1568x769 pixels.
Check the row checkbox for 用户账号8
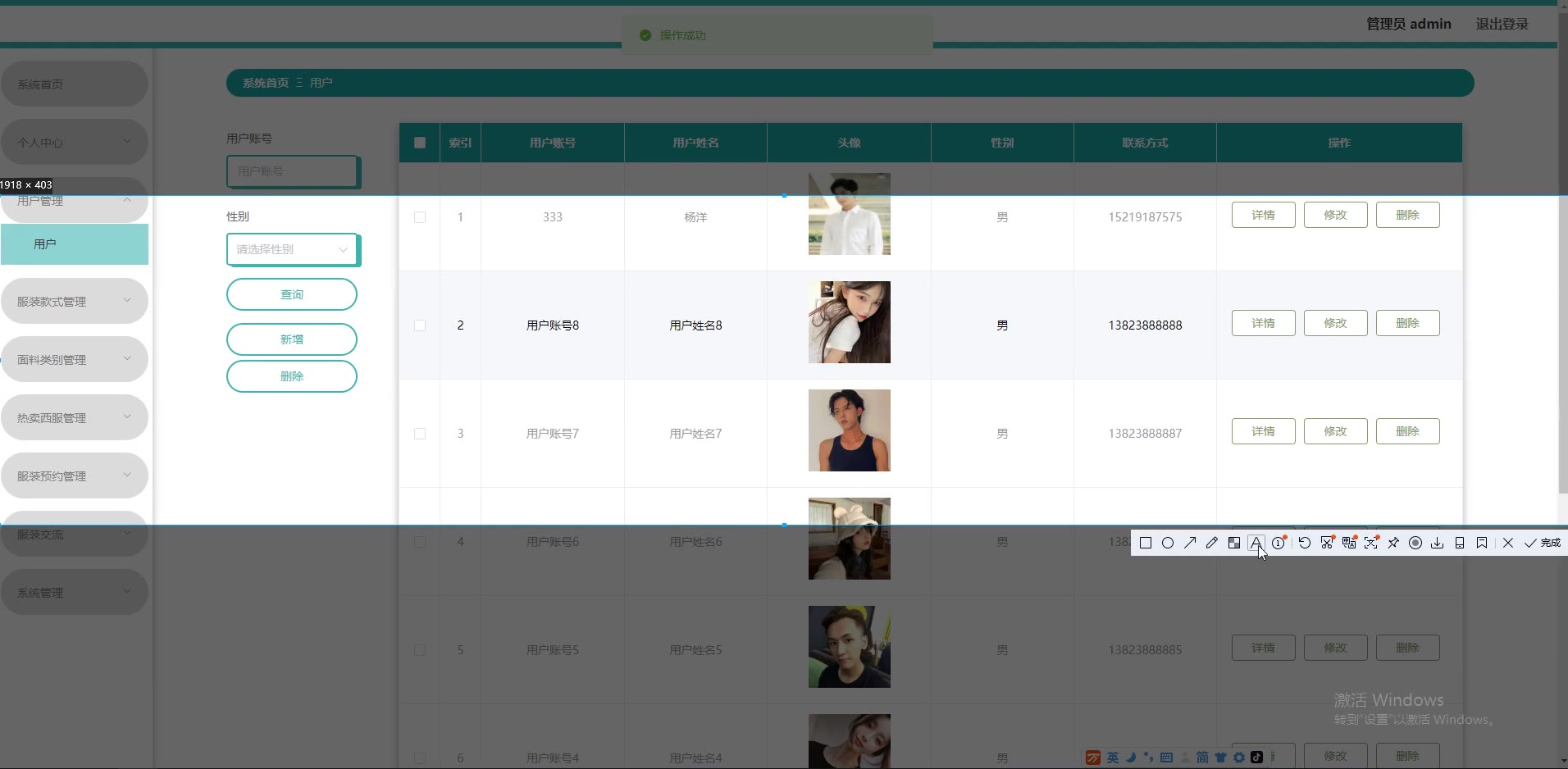click(x=420, y=325)
